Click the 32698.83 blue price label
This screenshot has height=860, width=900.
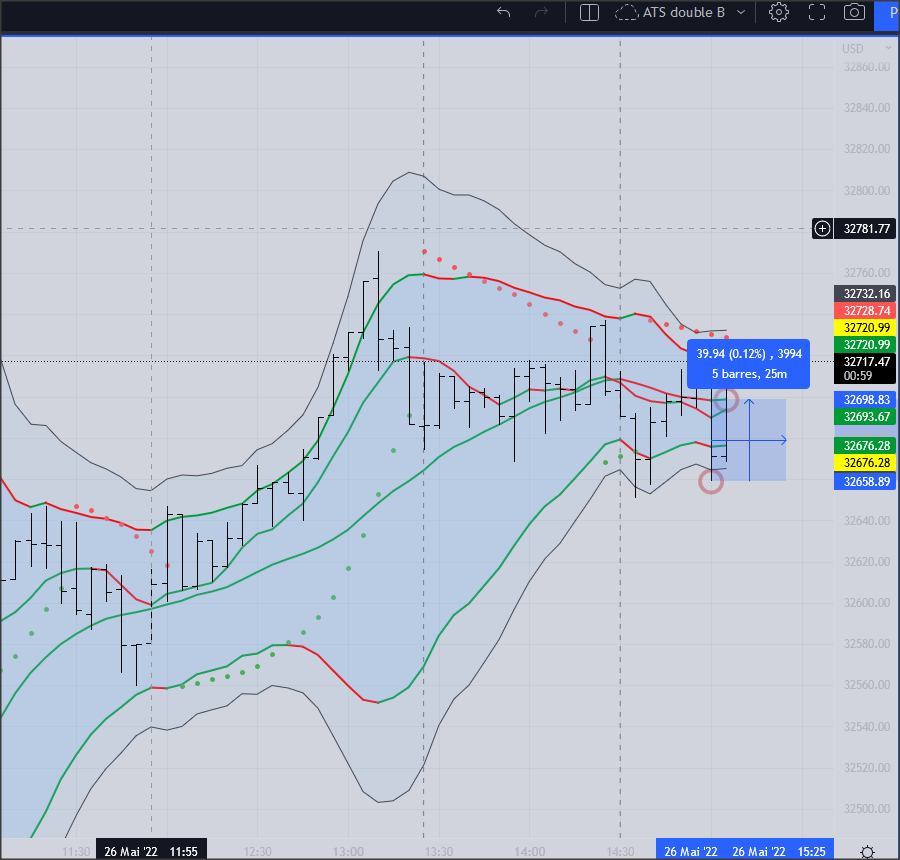coord(866,400)
